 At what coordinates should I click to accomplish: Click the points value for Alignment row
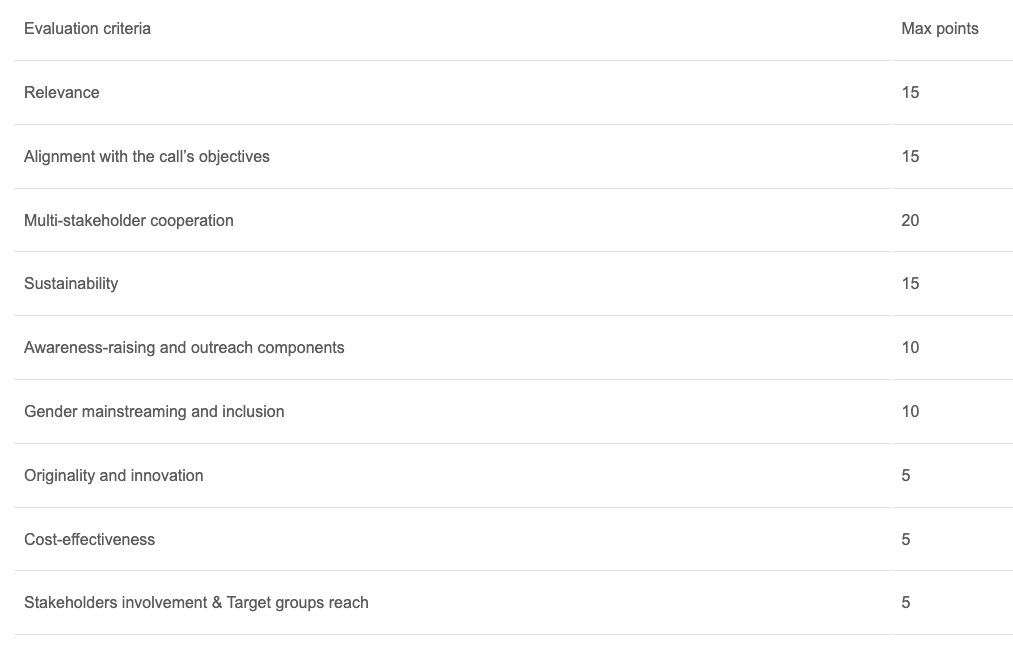(910, 157)
